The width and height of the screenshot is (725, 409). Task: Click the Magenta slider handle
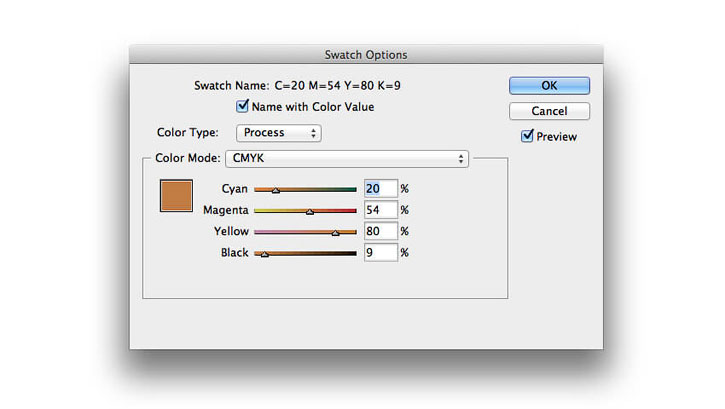(x=310, y=211)
